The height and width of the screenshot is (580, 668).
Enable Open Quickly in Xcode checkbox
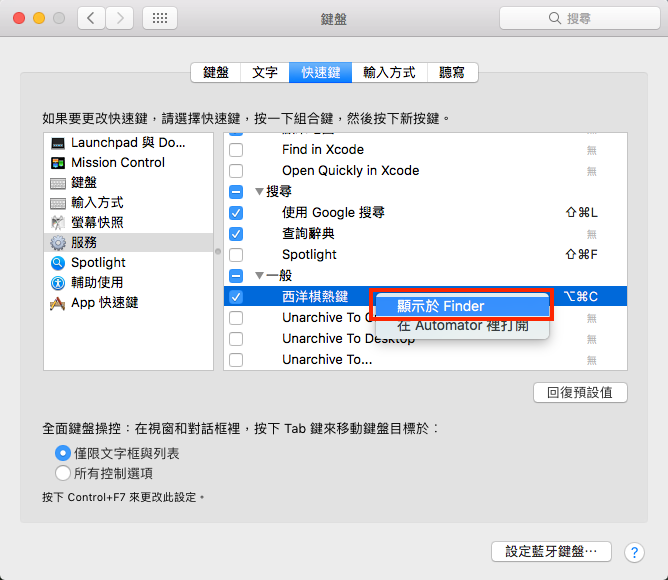point(236,171)
